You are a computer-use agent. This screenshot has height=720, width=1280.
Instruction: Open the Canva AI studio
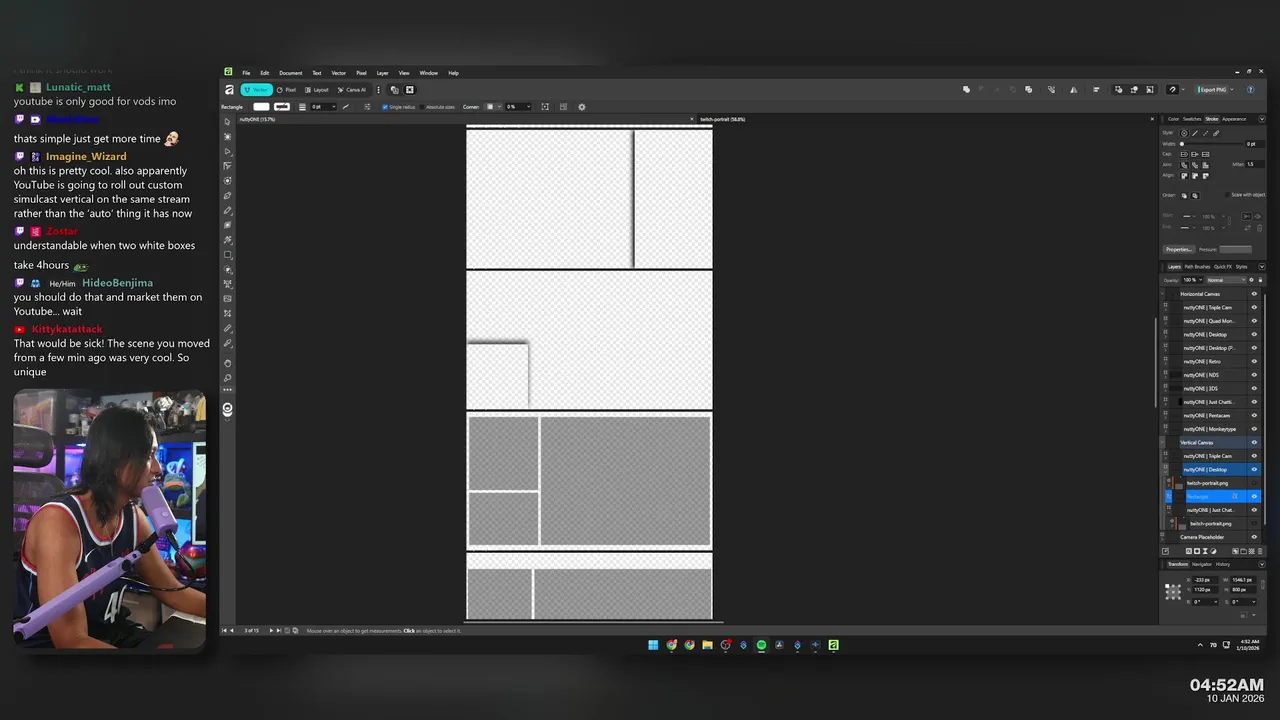352,90
